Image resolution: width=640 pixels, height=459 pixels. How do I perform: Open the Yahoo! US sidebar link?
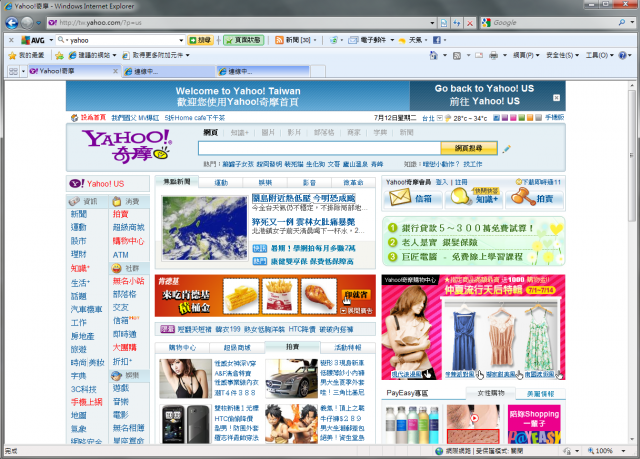[105, 184]
